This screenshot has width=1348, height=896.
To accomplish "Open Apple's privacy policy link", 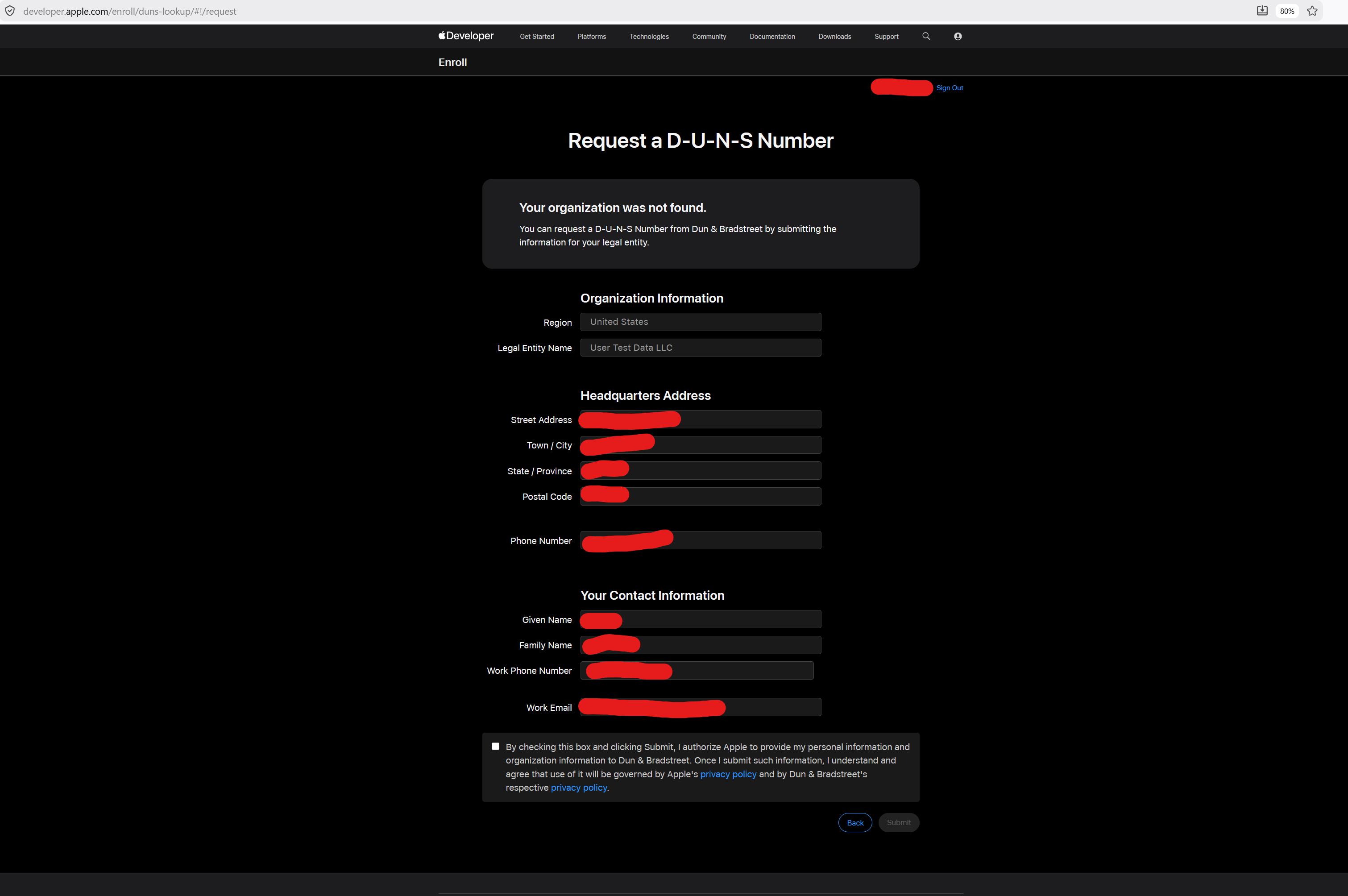I will [x=728, y=774].
